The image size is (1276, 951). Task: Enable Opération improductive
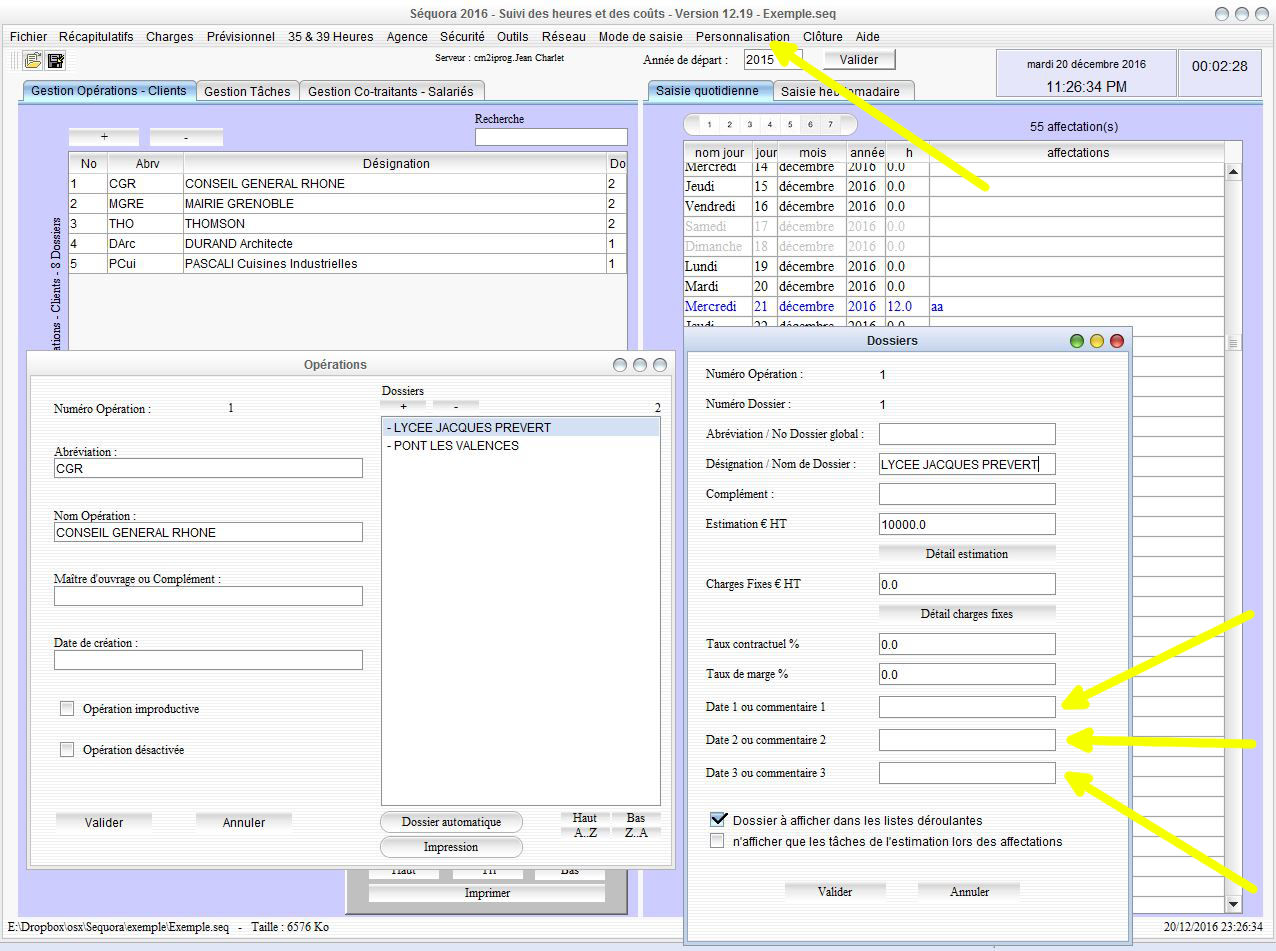point(67,708)
